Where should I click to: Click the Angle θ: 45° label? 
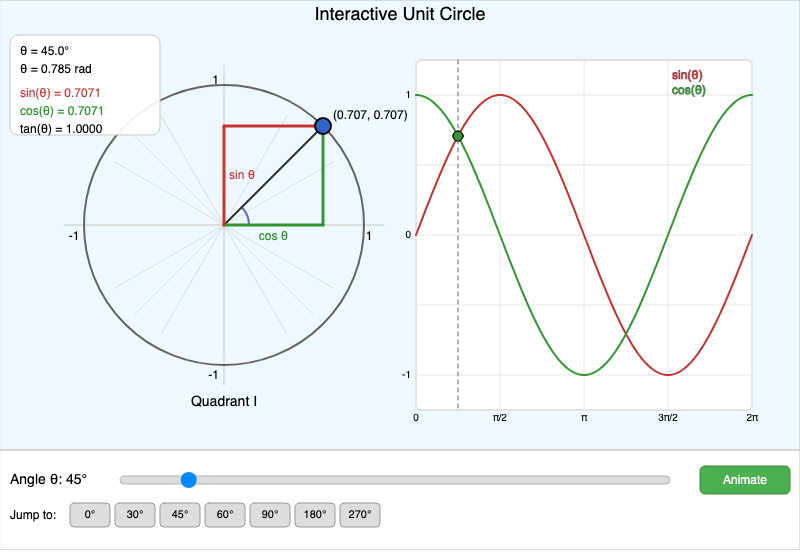tap(48, 479)
